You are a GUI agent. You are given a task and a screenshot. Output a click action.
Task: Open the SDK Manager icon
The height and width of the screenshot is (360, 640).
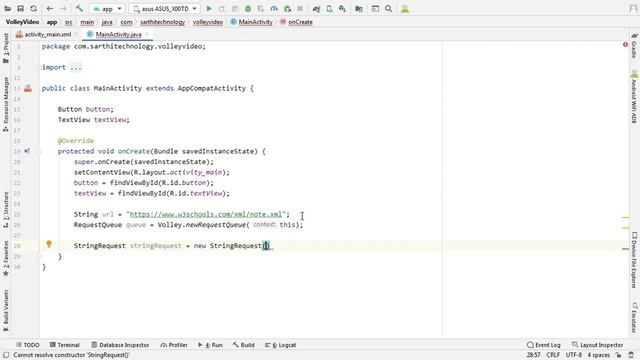pos(342,9)
